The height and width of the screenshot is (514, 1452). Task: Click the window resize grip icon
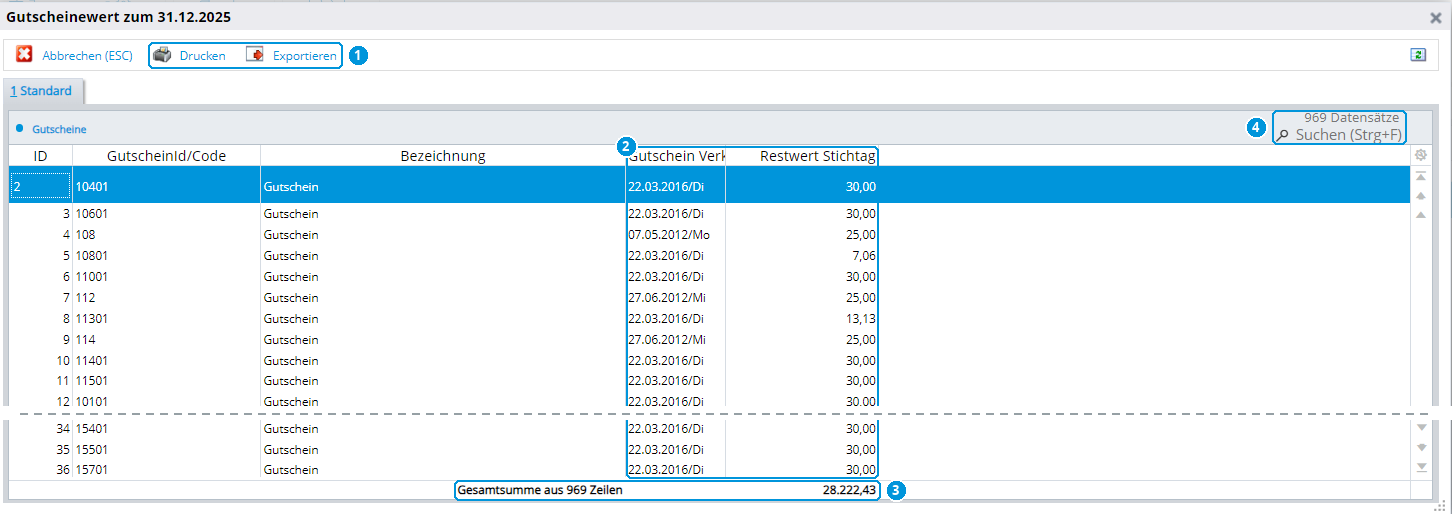pos(1440,506)
